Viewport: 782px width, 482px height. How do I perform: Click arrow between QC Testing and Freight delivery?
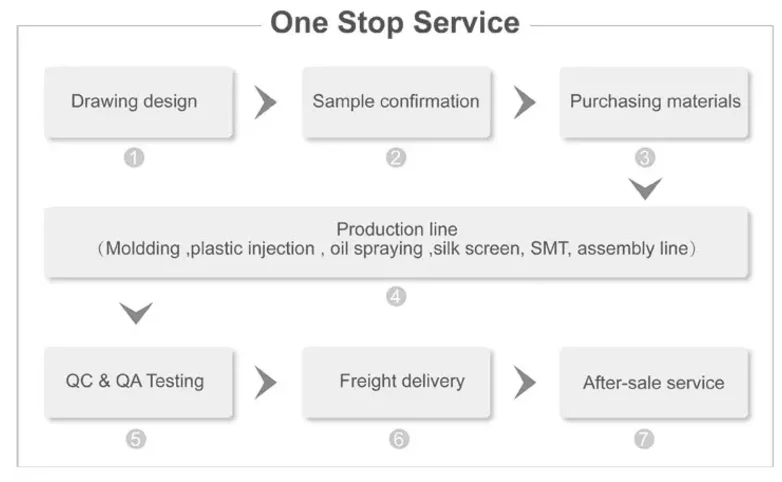coord(265,382)
